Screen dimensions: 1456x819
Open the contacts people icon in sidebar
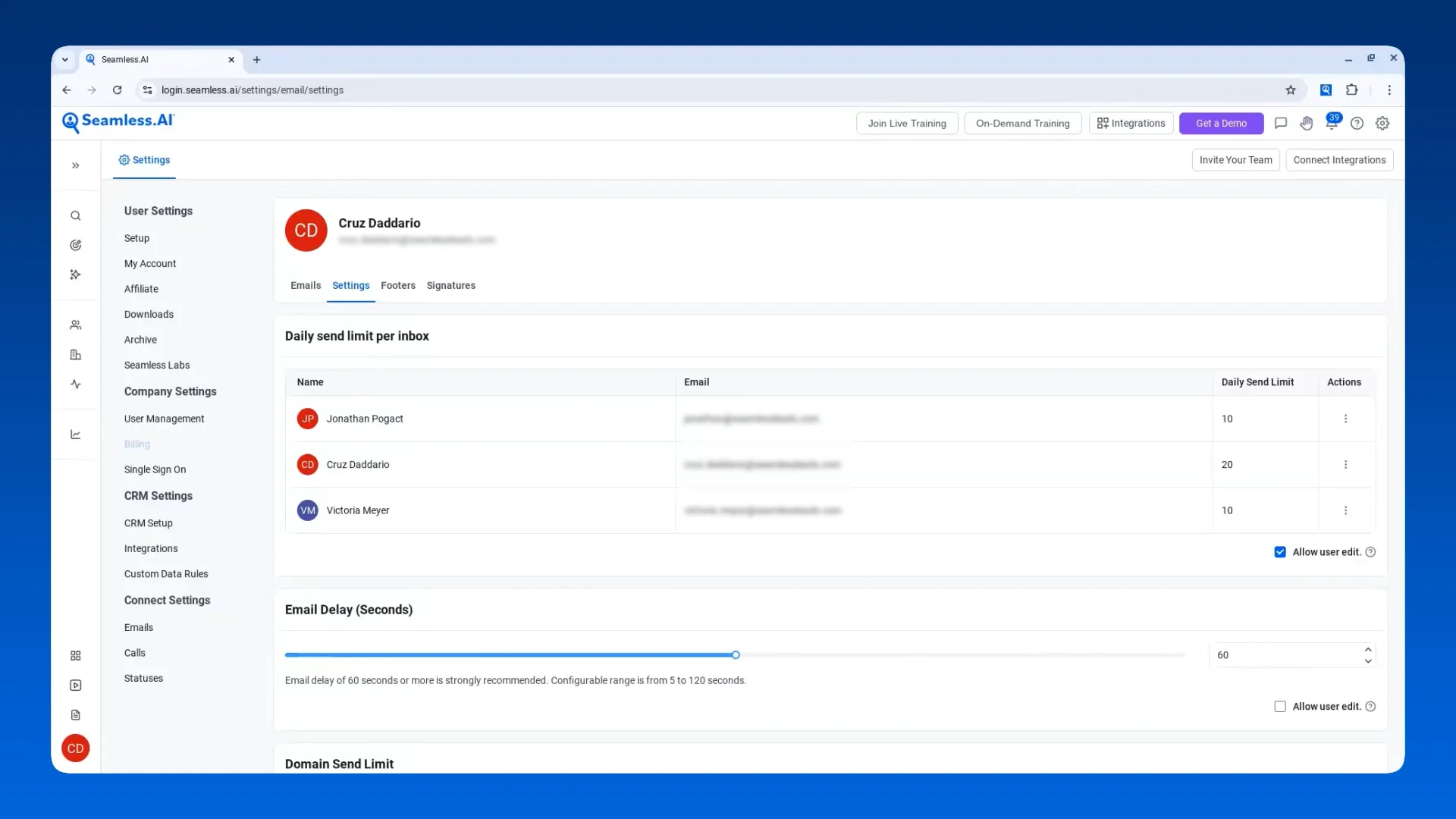(76, 325)
